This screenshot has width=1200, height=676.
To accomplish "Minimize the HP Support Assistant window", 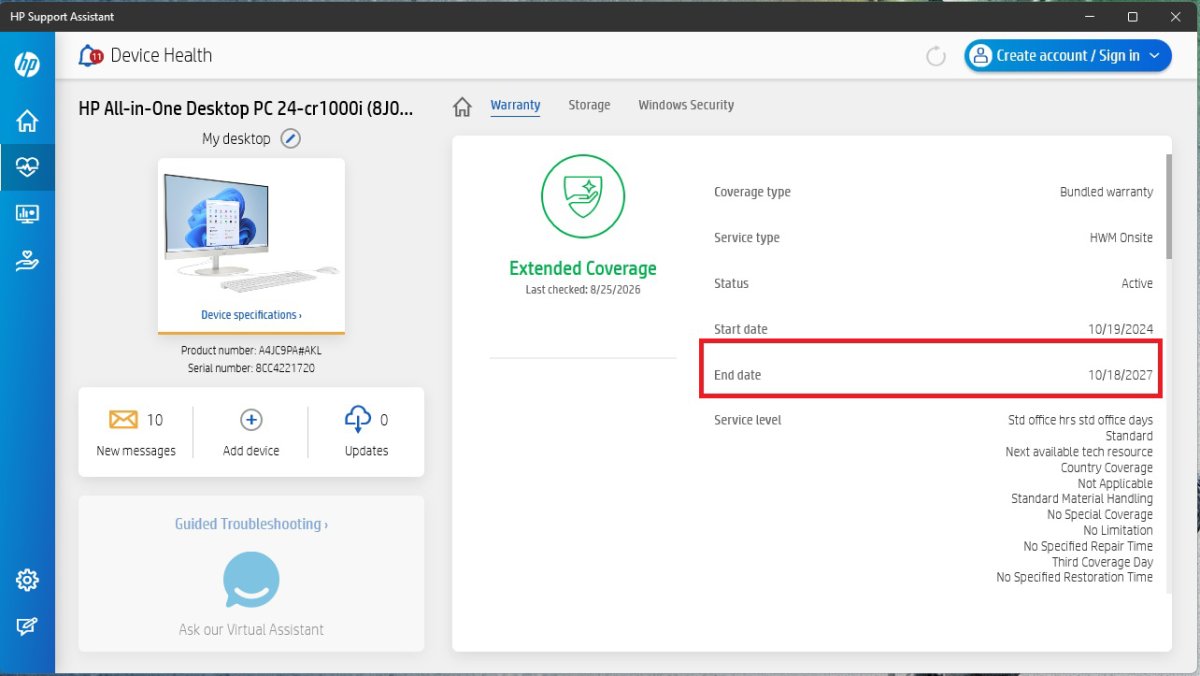I will point(1088,17).
